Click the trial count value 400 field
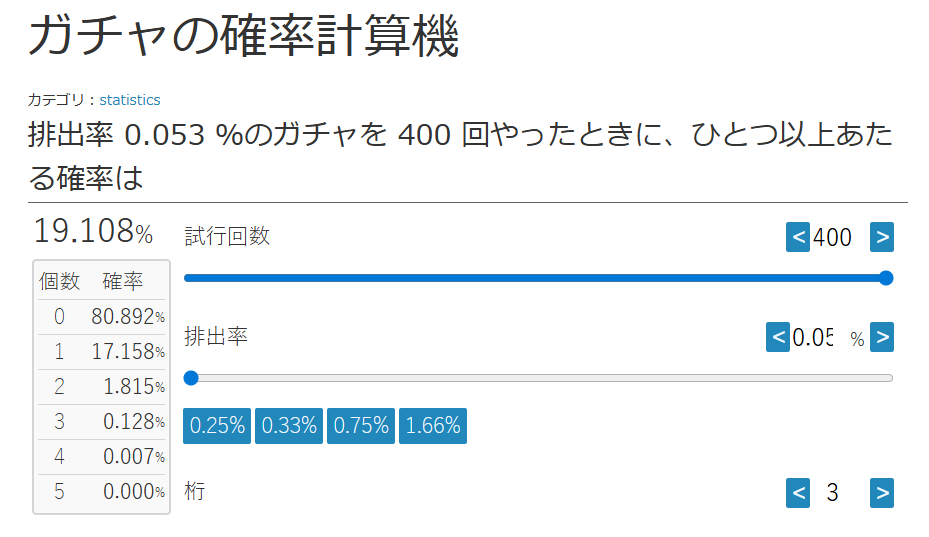The height and width of the screenshot is (537, 929). pos(833,237)
